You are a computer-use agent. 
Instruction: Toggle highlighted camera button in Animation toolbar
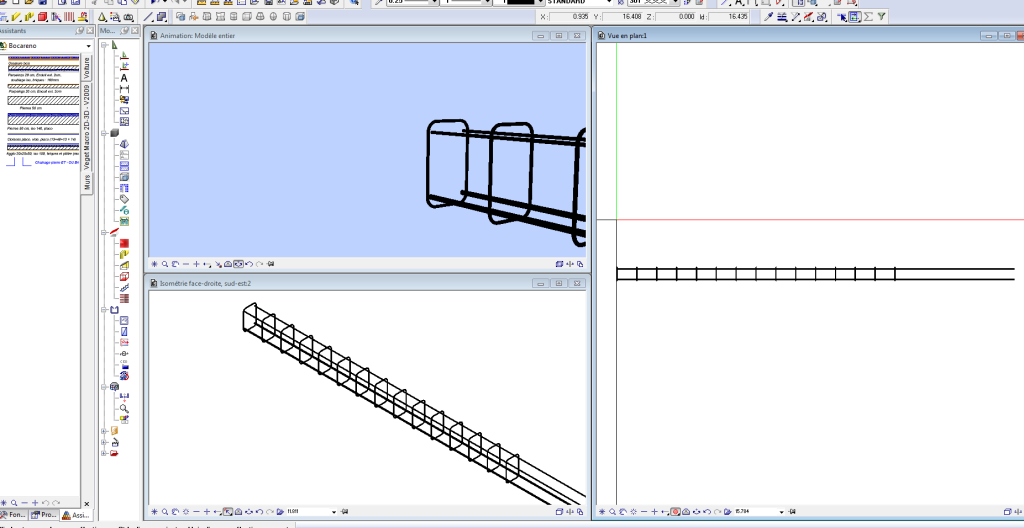(x=238, y=264)
